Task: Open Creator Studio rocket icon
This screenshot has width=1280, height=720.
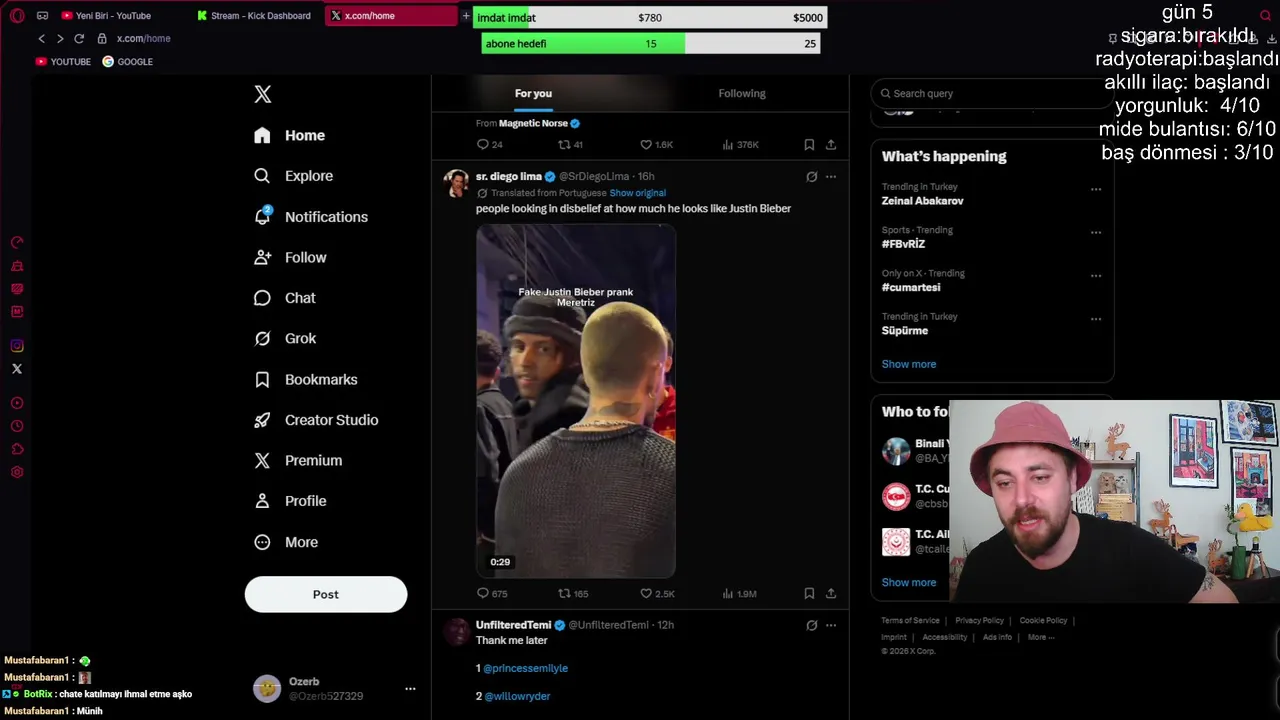Action: coord(262,420)
